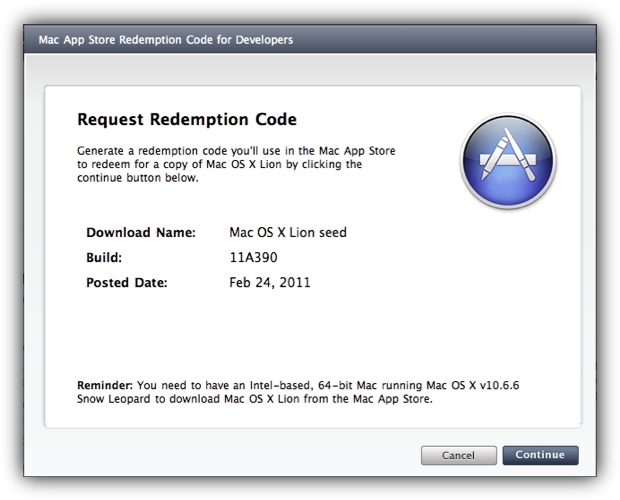
Task: Click the 'Reminder:' note text
Action: tap(298, 392)
